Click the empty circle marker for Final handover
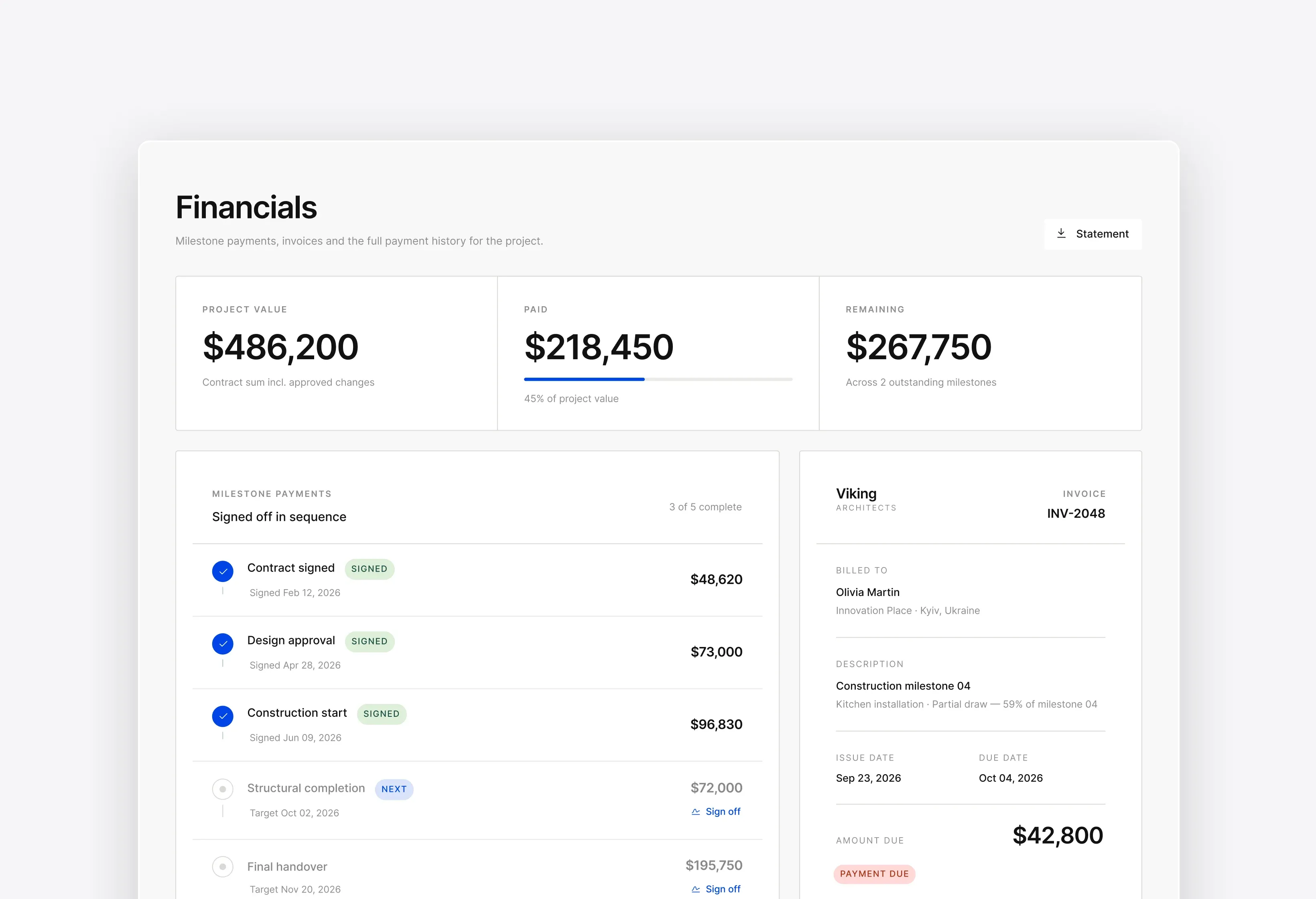This screenshot has width=1316, height=899. tap(223, 867)
